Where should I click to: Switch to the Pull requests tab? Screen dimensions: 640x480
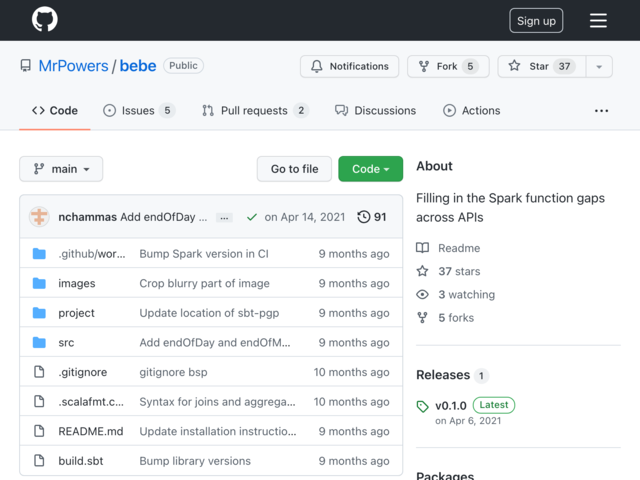[255, 111]
